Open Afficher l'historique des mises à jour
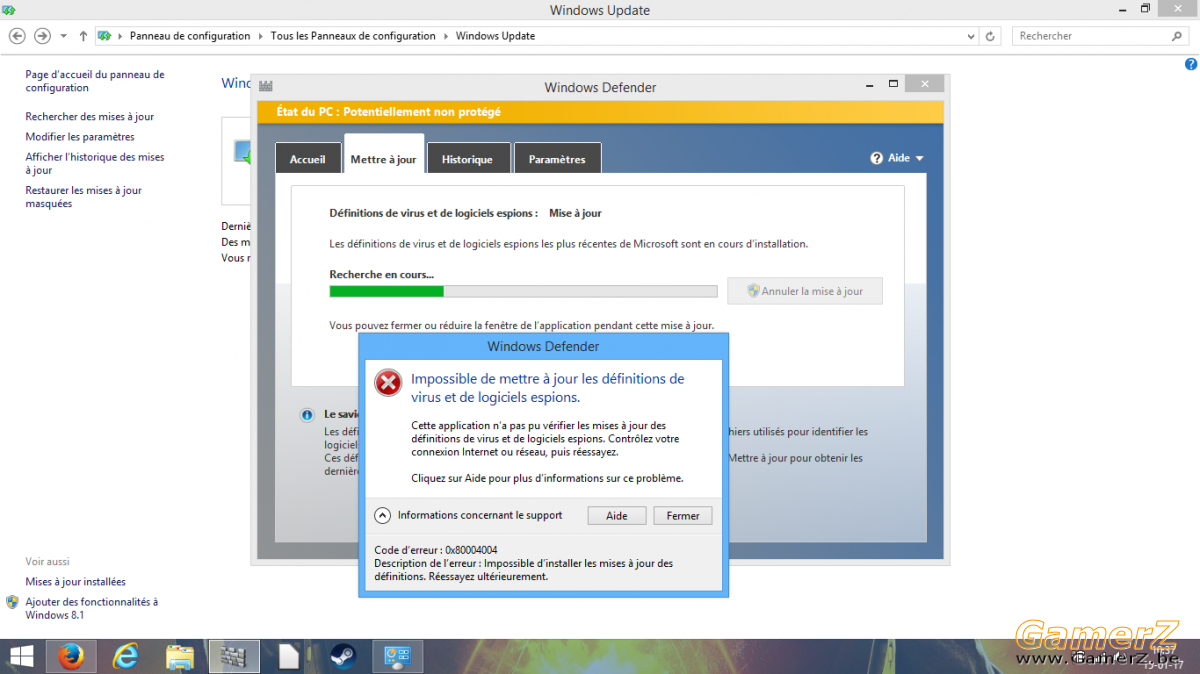Viewport: 1200px width, 674px height. point(95,164)
